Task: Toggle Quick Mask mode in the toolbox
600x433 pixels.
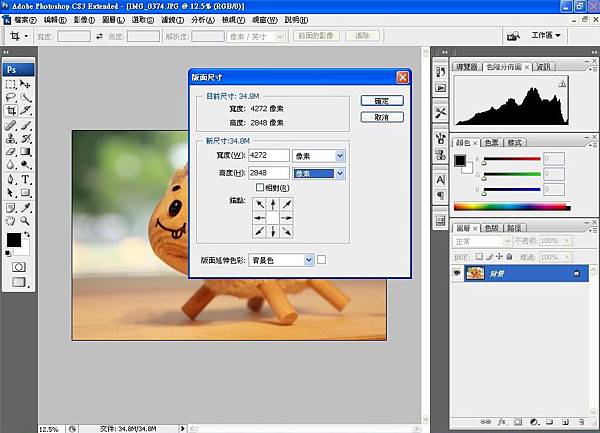Action: coord(18,267)
